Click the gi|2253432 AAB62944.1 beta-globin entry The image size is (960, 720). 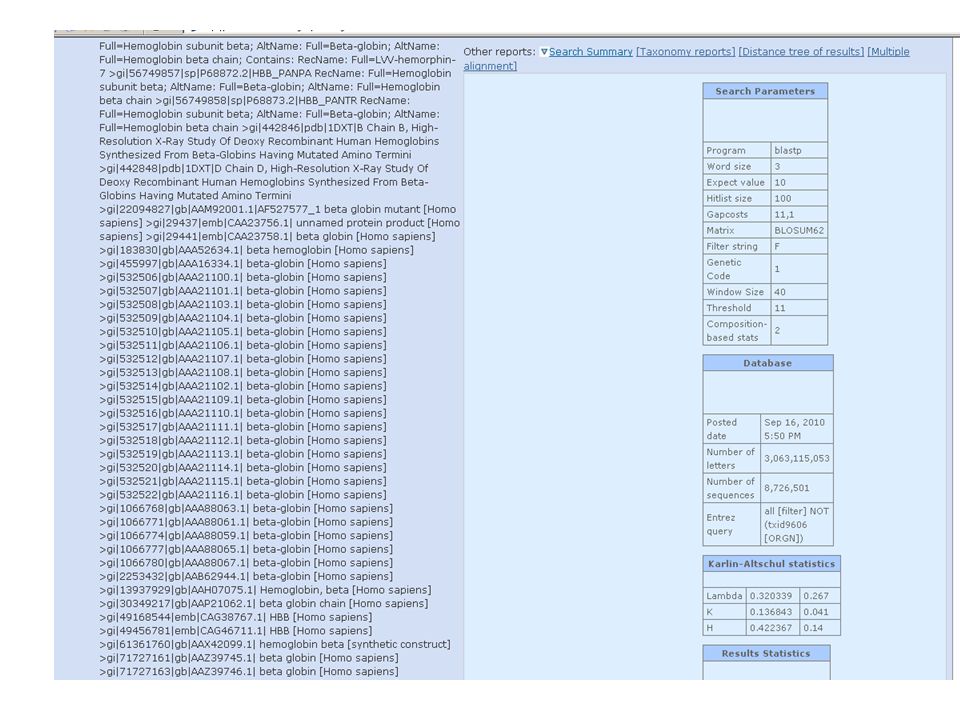coord(246,577)
